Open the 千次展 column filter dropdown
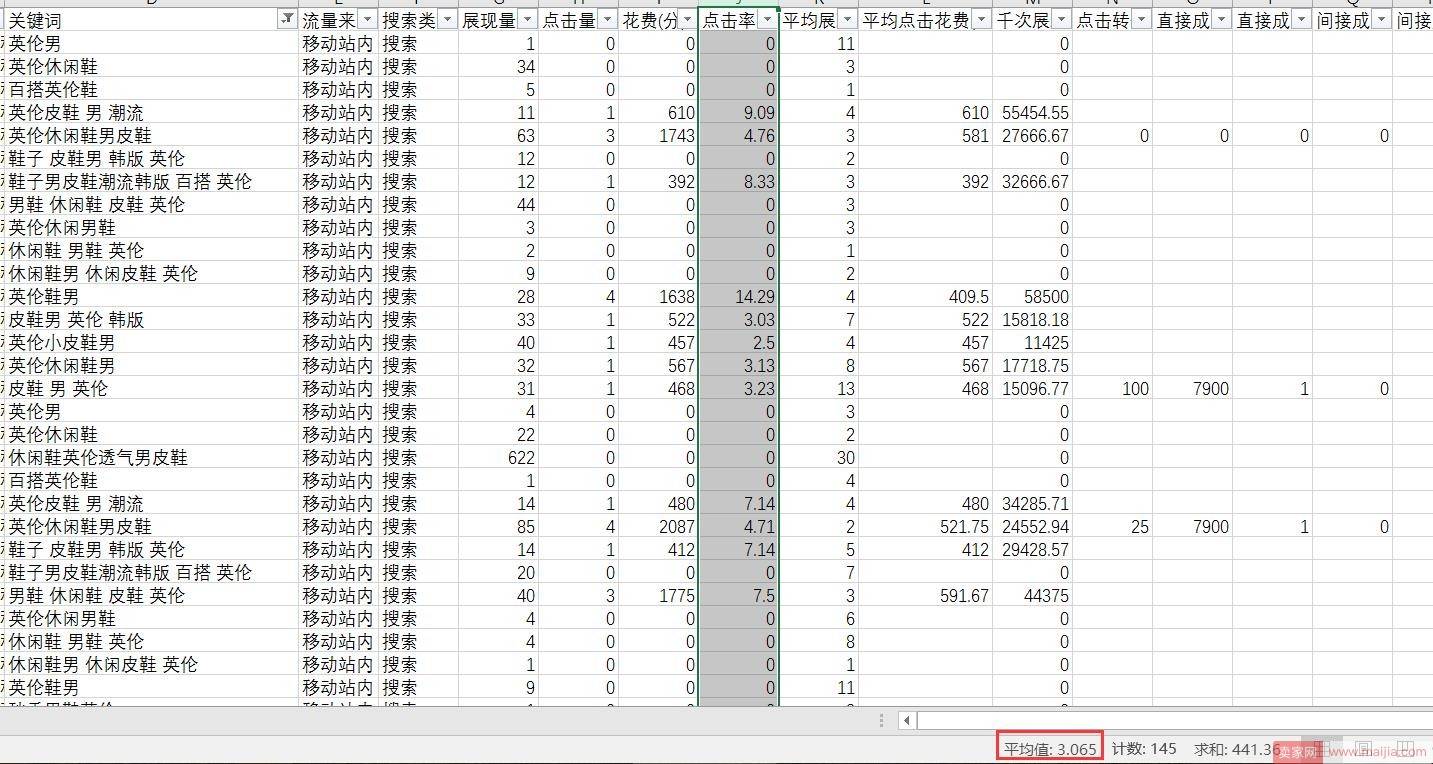The width and height of the screenshot is (1433, 764). click(1061, 20)
